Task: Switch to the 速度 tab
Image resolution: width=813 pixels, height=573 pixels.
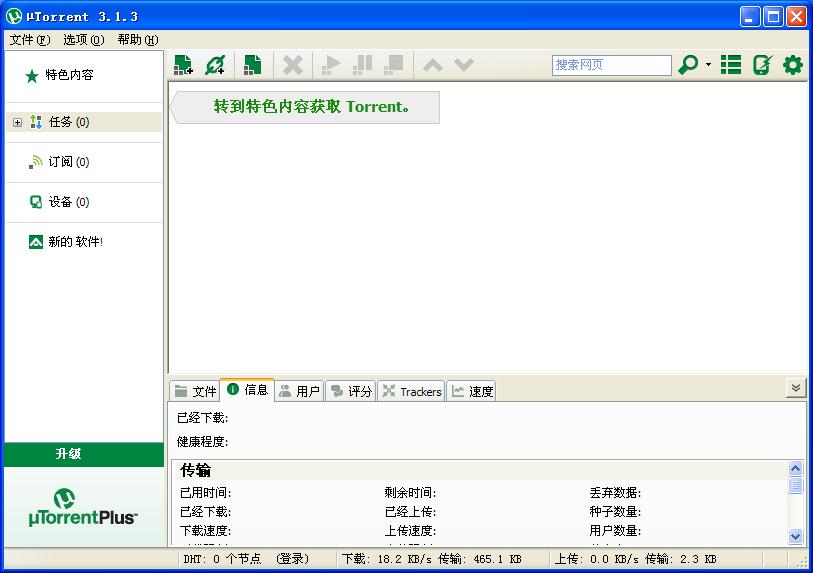Action: coord(471,391)
